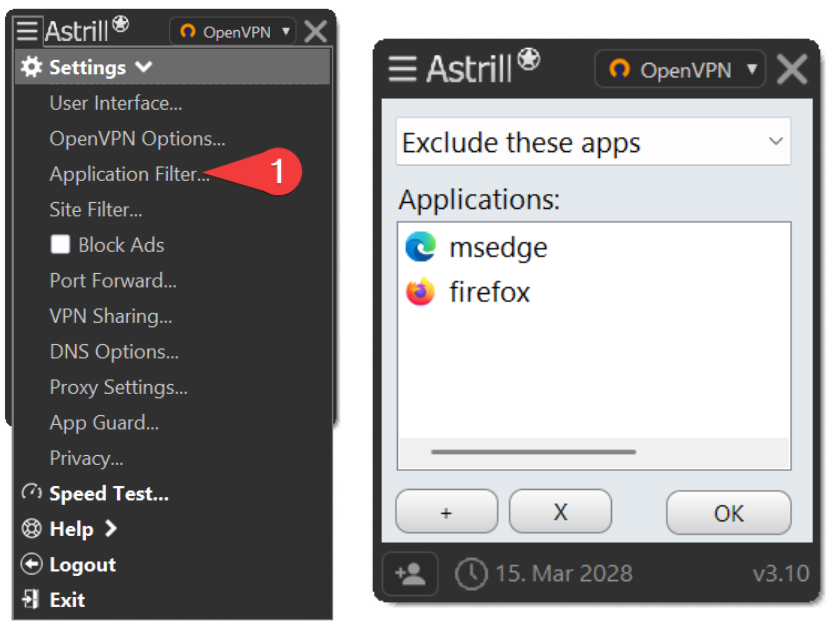
Task: Run Speed Test menu entry
Action: [x=109, y=494]
